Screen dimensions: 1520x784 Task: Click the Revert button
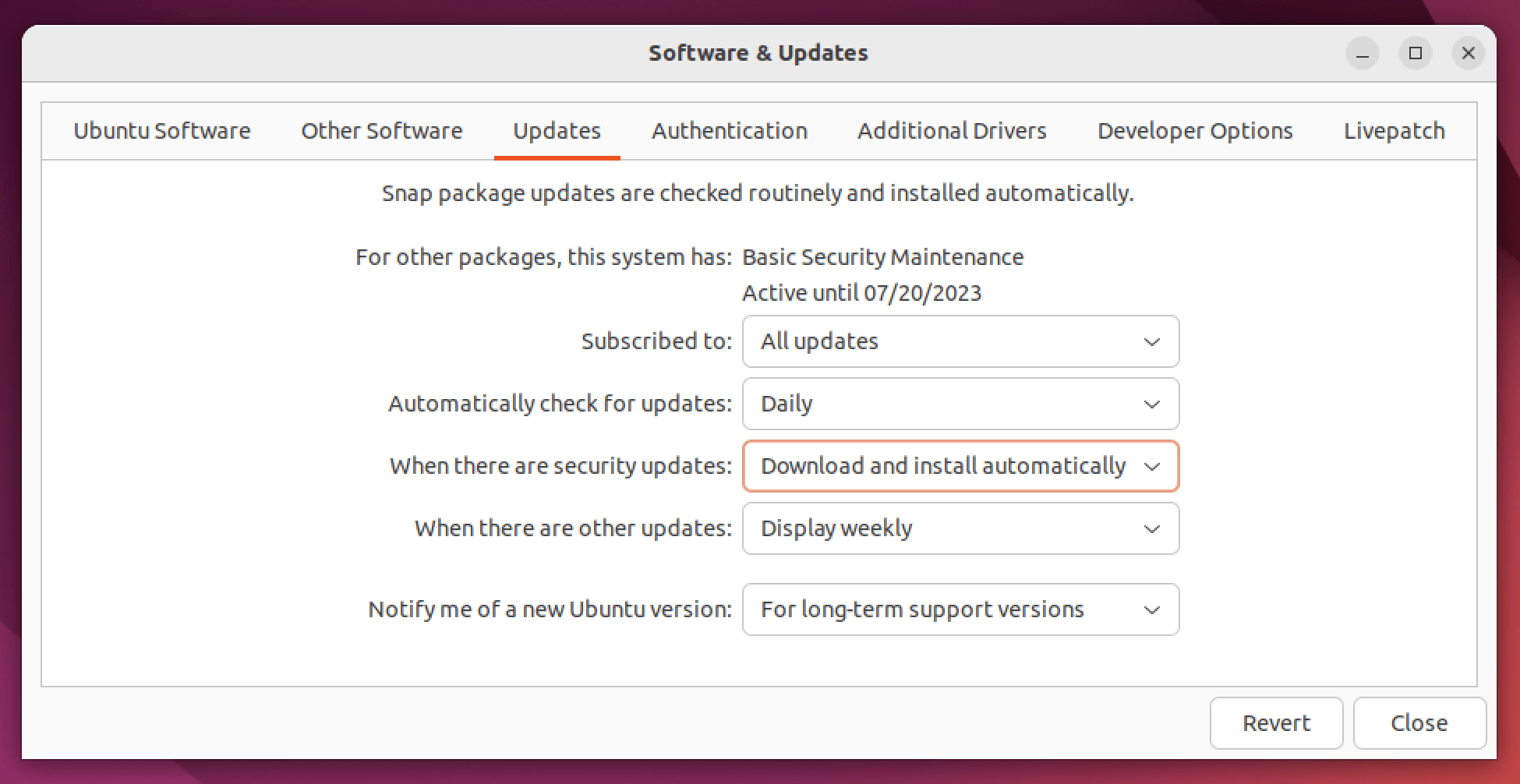pyautogui.click(x=1276, y=723)
